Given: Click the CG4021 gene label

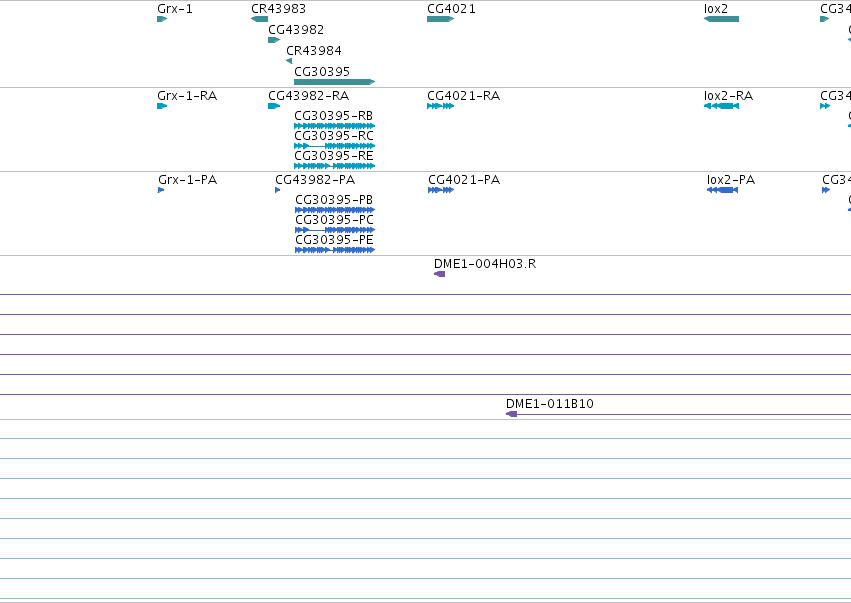Looking at the screenshot, I should [x=452, y=9].
